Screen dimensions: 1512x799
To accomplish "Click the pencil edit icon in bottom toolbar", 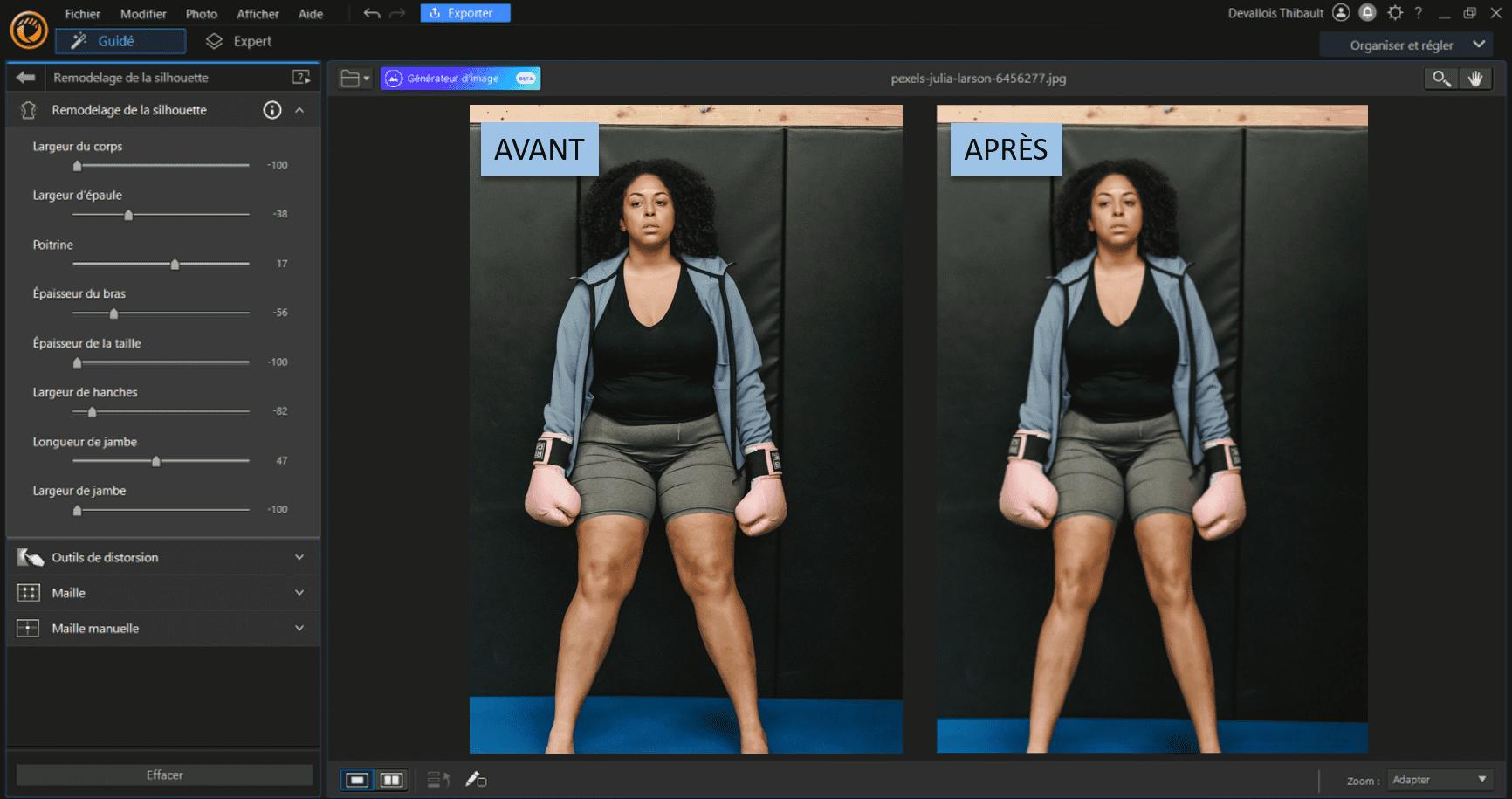I will (x=476, y=780).
